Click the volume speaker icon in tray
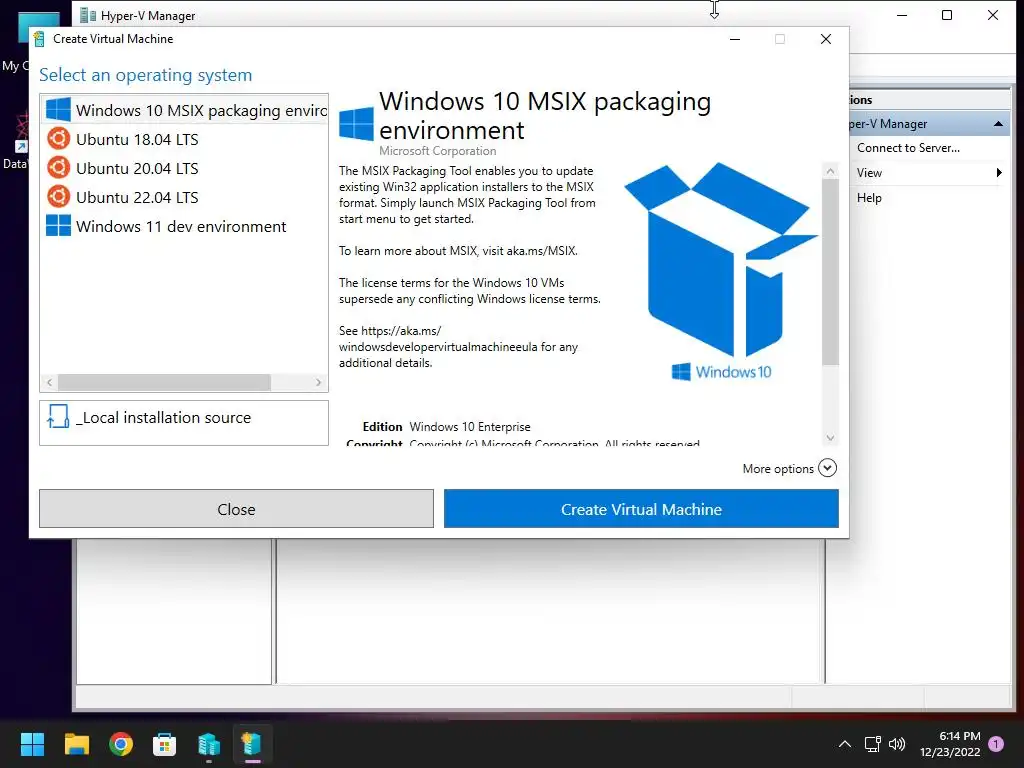Viewport: 1024px width, 768px height. 897,744
